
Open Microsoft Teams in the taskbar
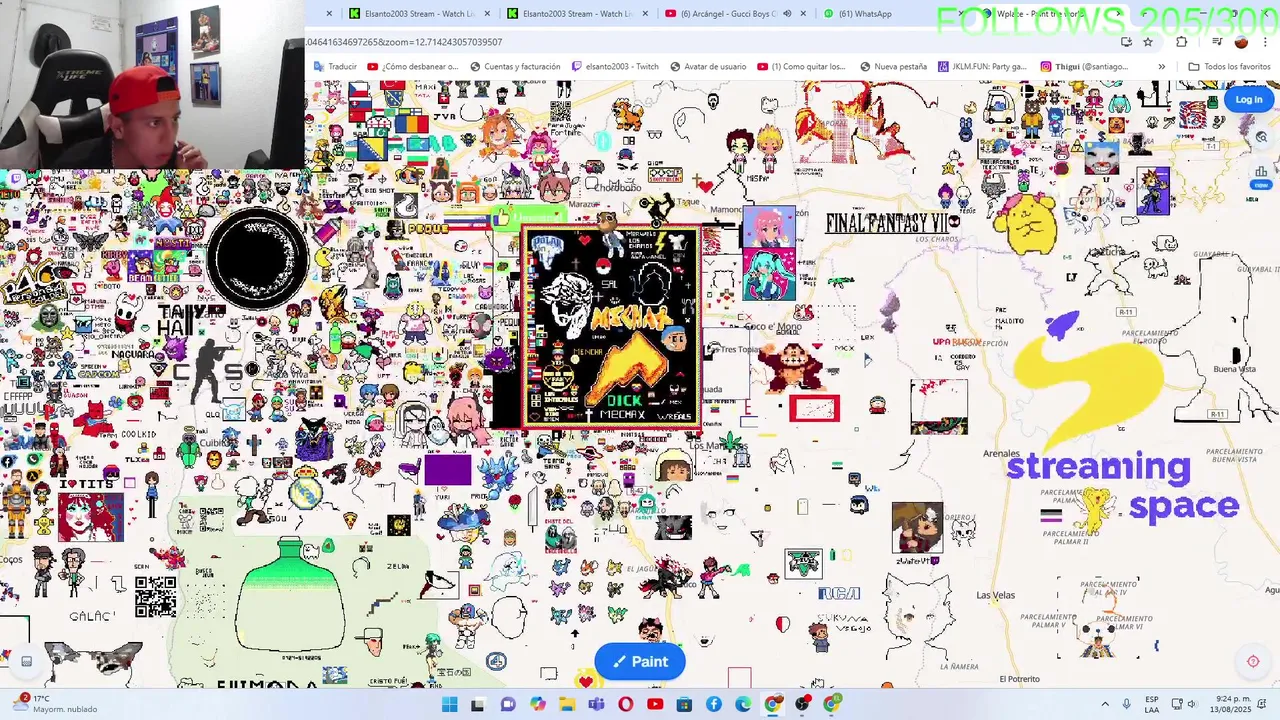click(596, 705)
